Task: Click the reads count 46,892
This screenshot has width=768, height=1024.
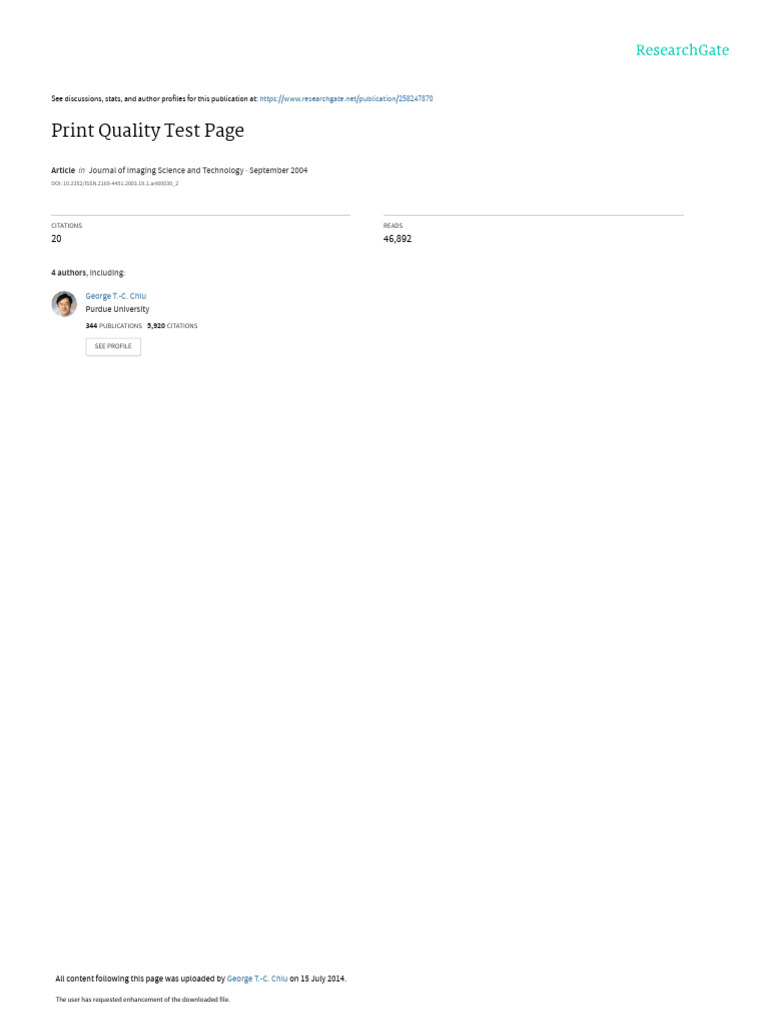Action: click(397, 238)
